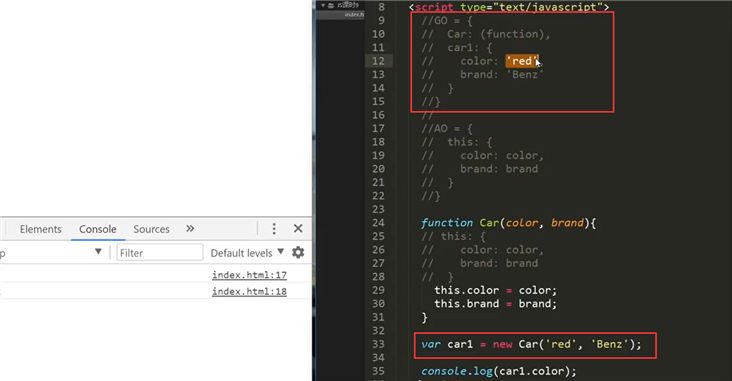The width and height of the screenshot is (732, 381).
Task: Close the DevTools panel
Action: (298, 229)
